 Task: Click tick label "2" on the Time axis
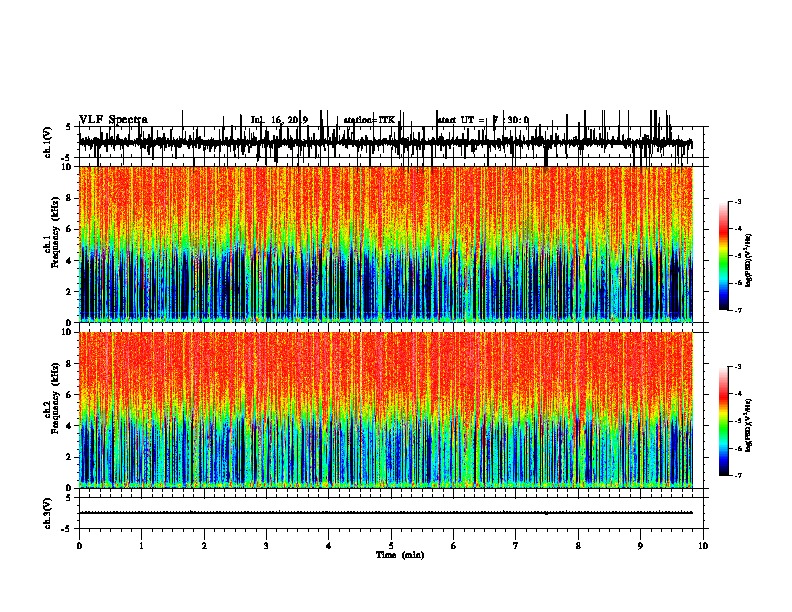(204, 546)
